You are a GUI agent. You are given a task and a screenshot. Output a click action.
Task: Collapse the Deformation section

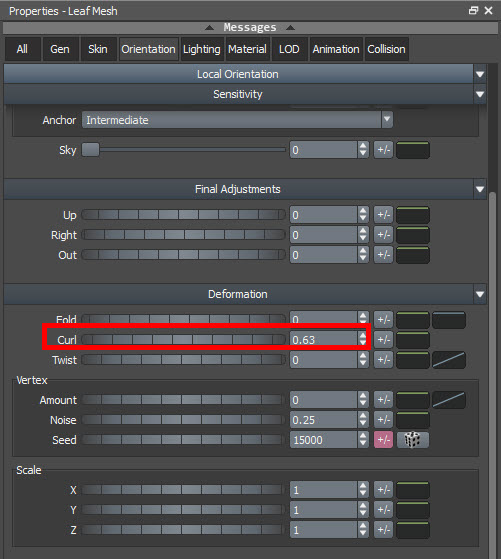(480, 294)
